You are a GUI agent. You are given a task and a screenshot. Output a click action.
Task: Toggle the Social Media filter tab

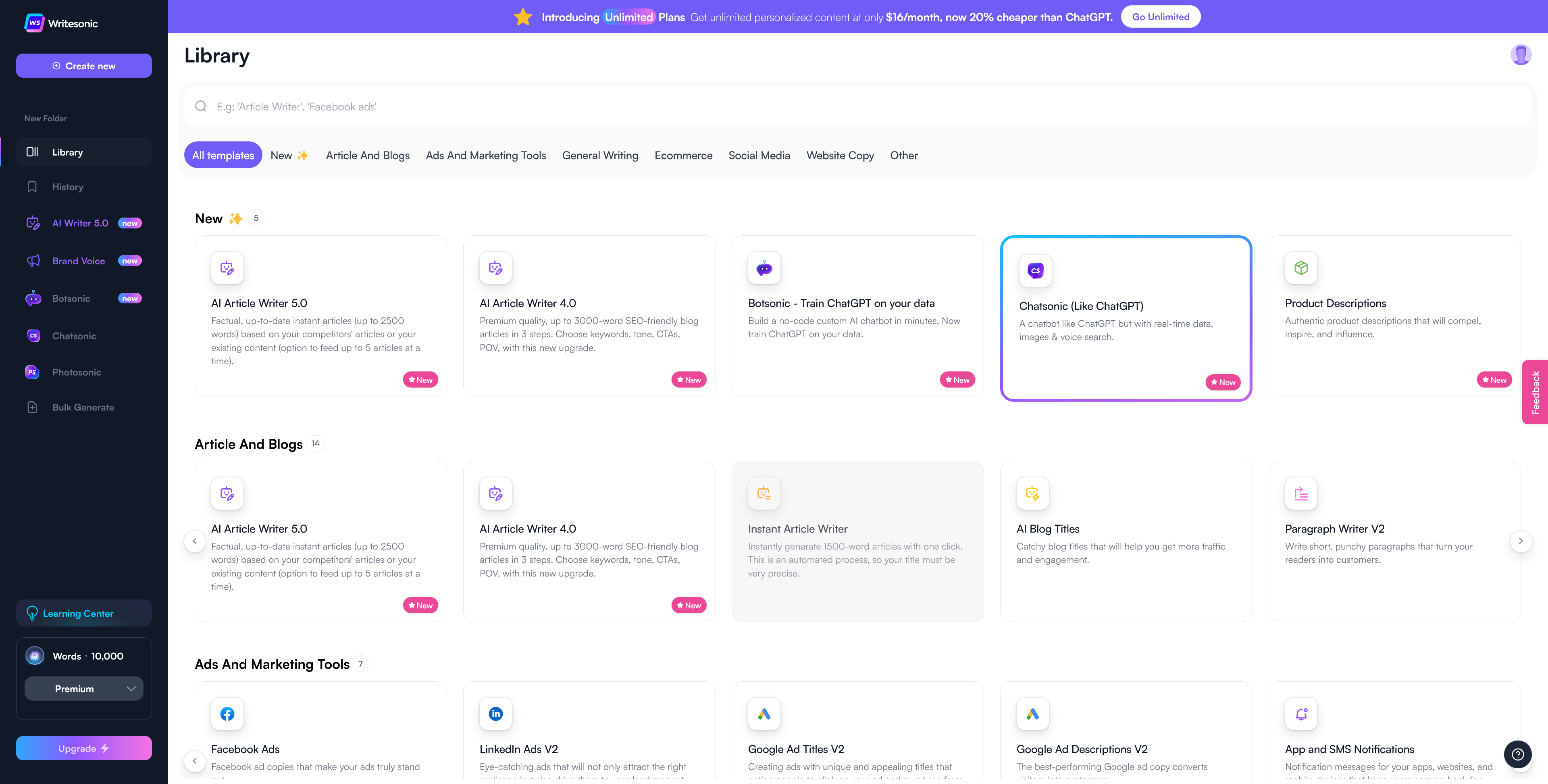759,155
